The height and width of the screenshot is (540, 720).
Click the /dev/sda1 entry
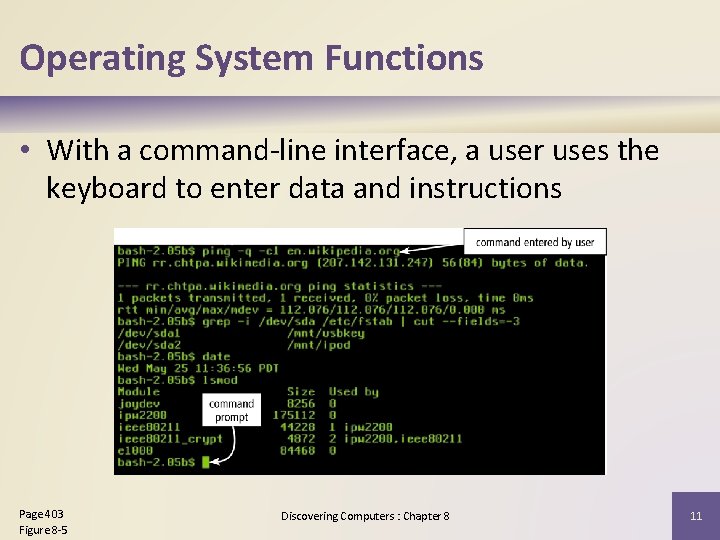pos(149,333)
